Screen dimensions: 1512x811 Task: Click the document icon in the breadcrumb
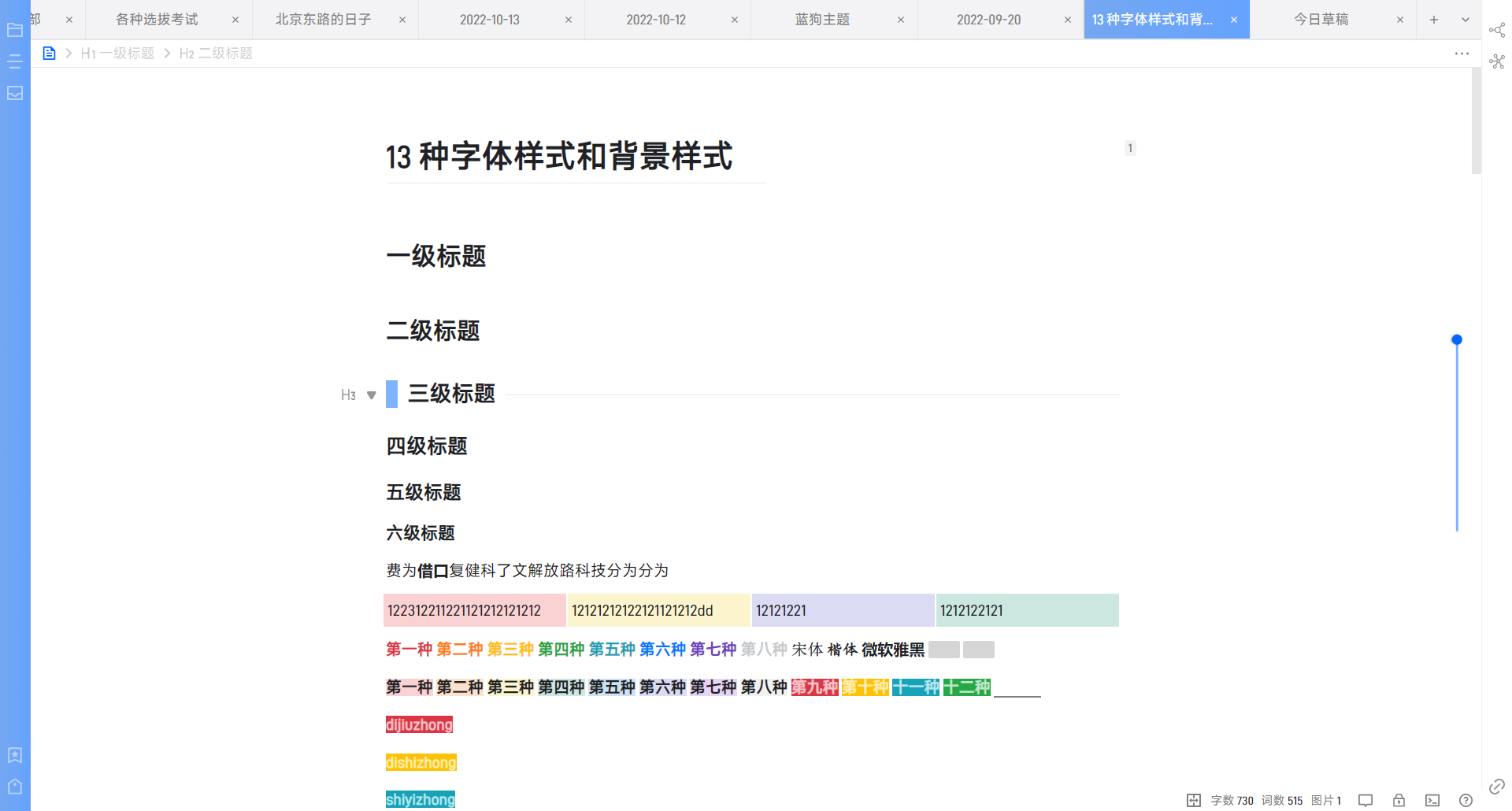coord(49,53)
